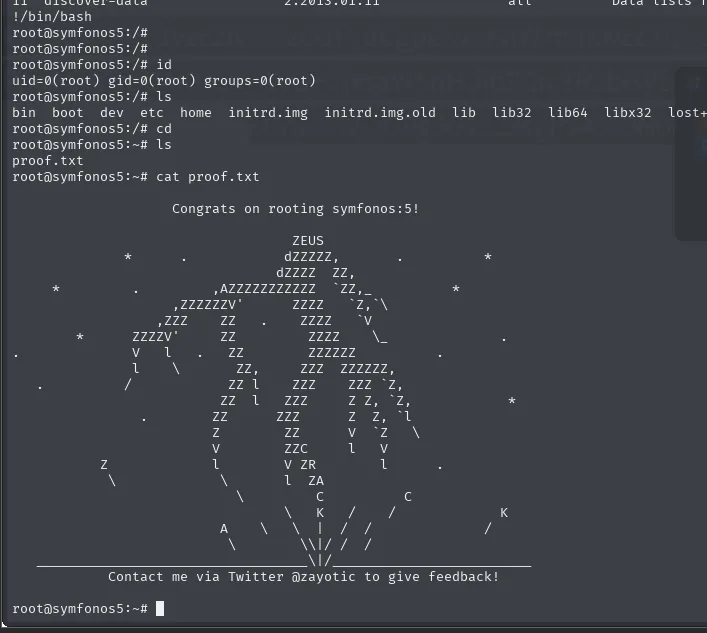Click the 'uid=0(root) gid=0(root) groups=0(root)' output
Viewport: 707px width, 633px height.
coord(164,81)
